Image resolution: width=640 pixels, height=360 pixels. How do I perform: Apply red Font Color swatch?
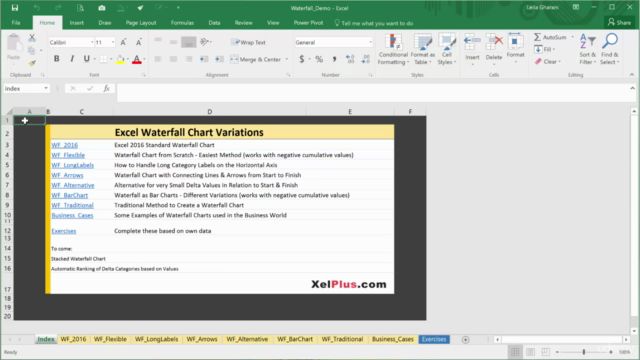click(137, 60)
